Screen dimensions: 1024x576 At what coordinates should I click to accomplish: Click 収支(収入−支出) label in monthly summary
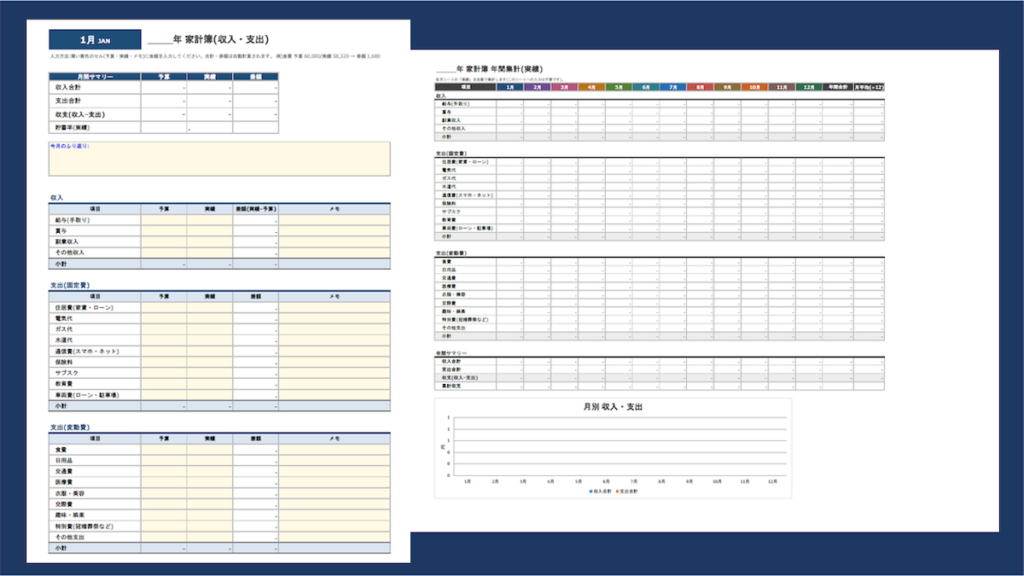pyautogui.click(x=80, y=114)
